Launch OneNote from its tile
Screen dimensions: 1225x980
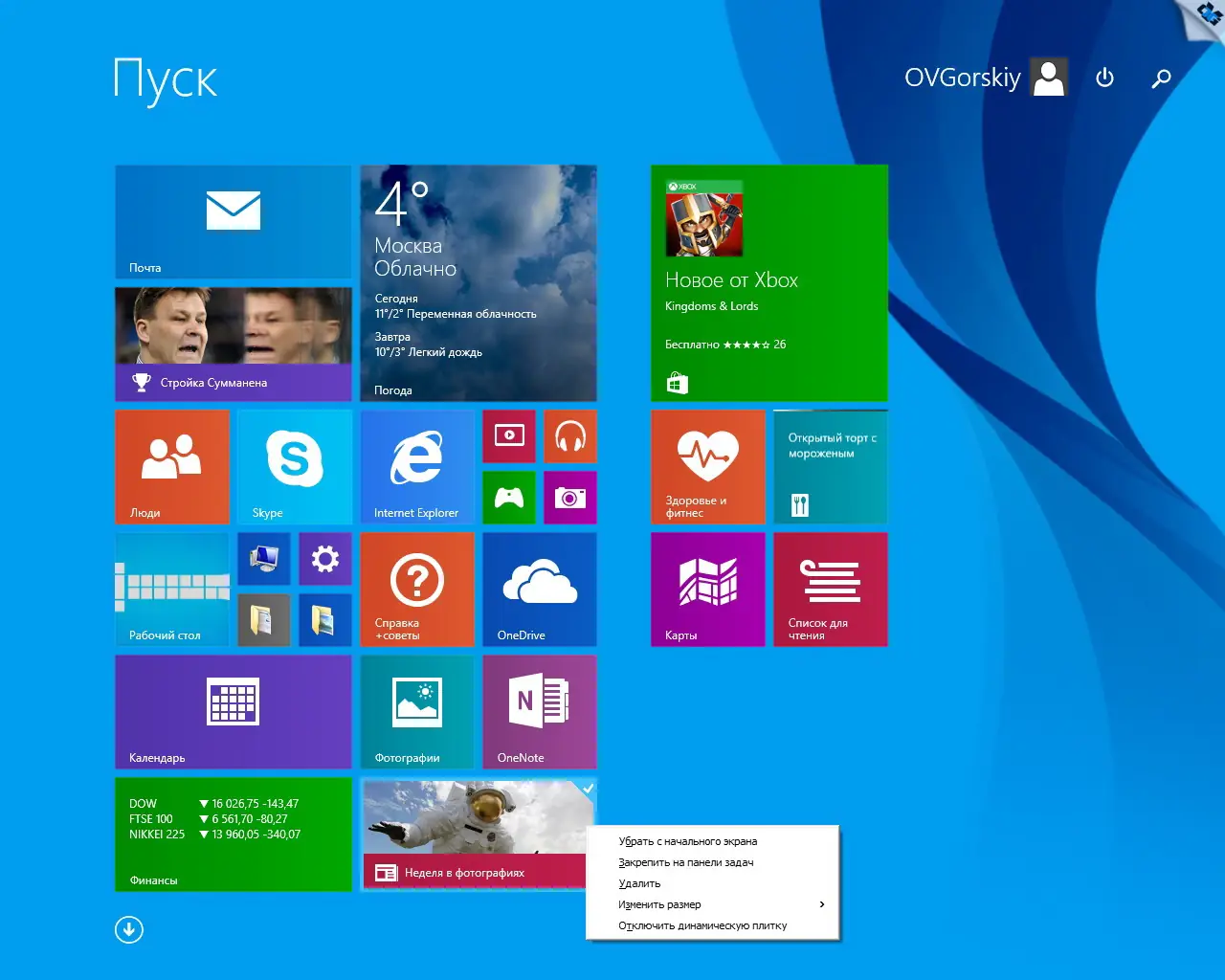(539, 711)
